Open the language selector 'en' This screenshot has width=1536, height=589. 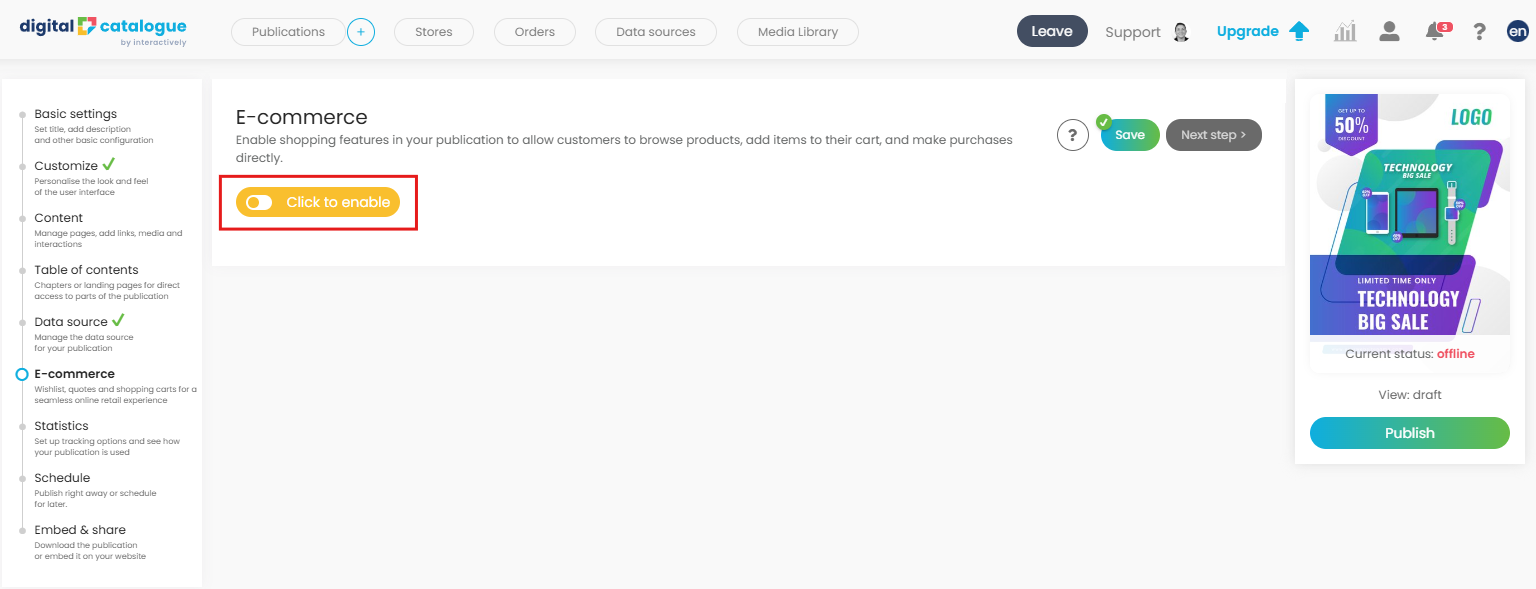pos(1517,32)
